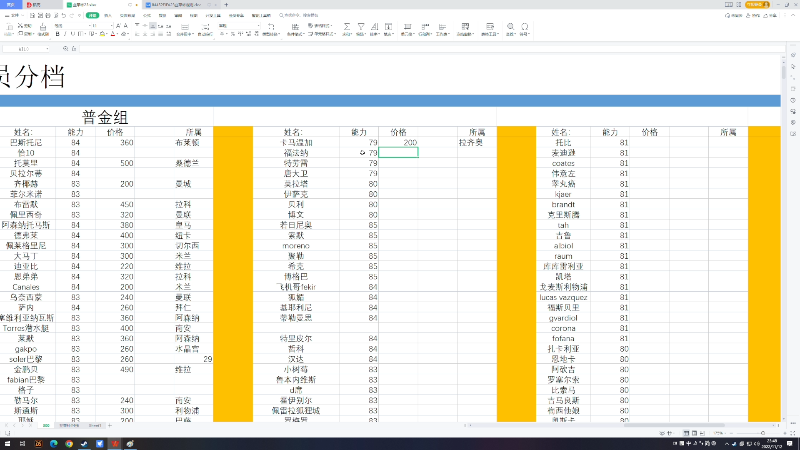Click the save icon in quick toolbar

[x=32, y=15]
